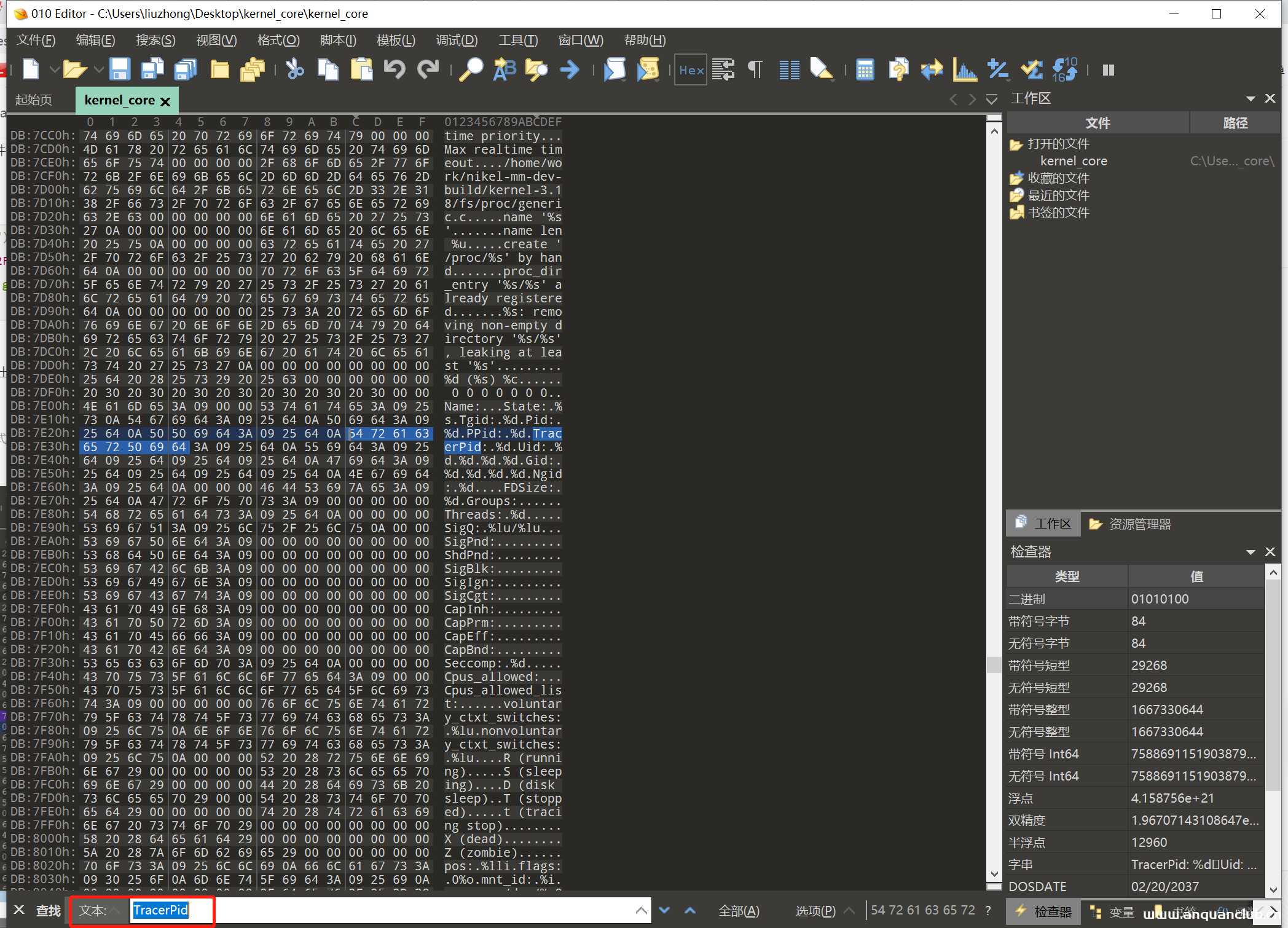Click the find next down arrow
Screen dimensions: 1288x928
[x=664, y=910]
